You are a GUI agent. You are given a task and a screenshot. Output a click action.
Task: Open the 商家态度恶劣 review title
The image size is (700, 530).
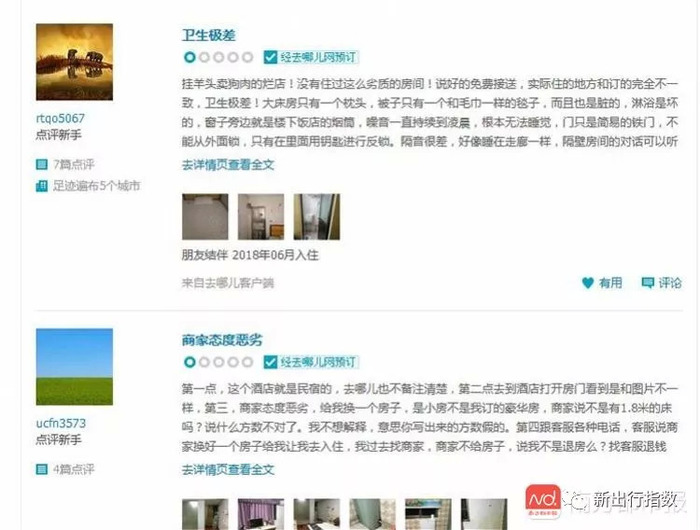pyautogui.click(x=222, y=340)
